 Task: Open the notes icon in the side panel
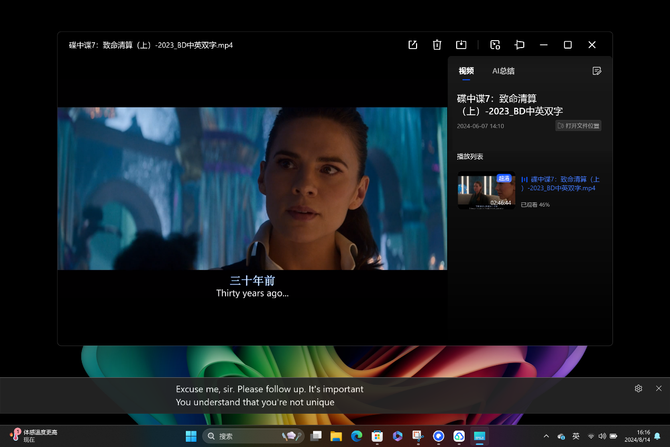click(597, 71)
